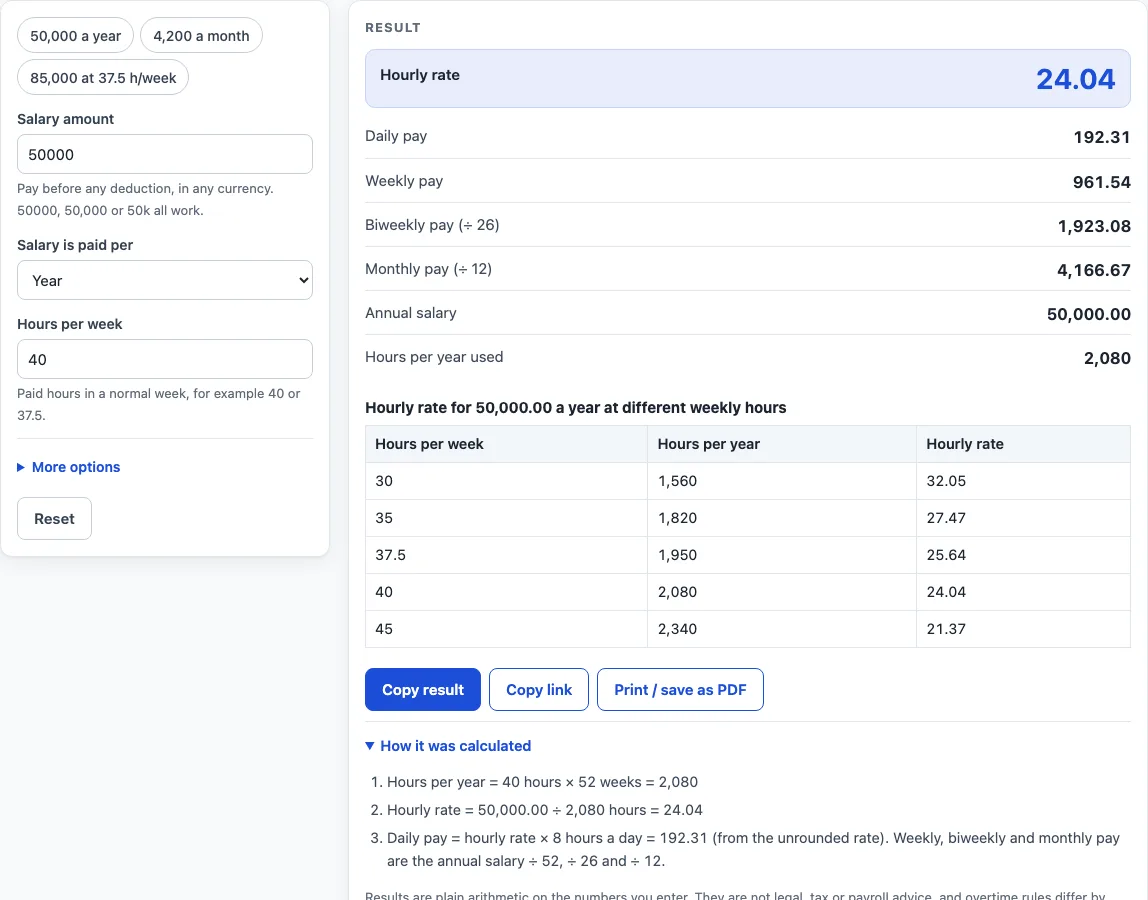Select the Hours per year used value 2,080
1148x900 pixels.
coord(1107,358)
